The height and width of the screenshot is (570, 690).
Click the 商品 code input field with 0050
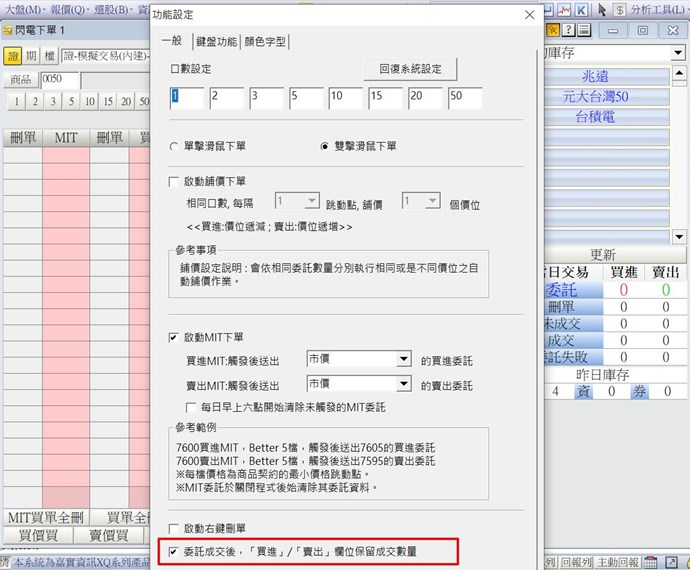pos(60,79)
